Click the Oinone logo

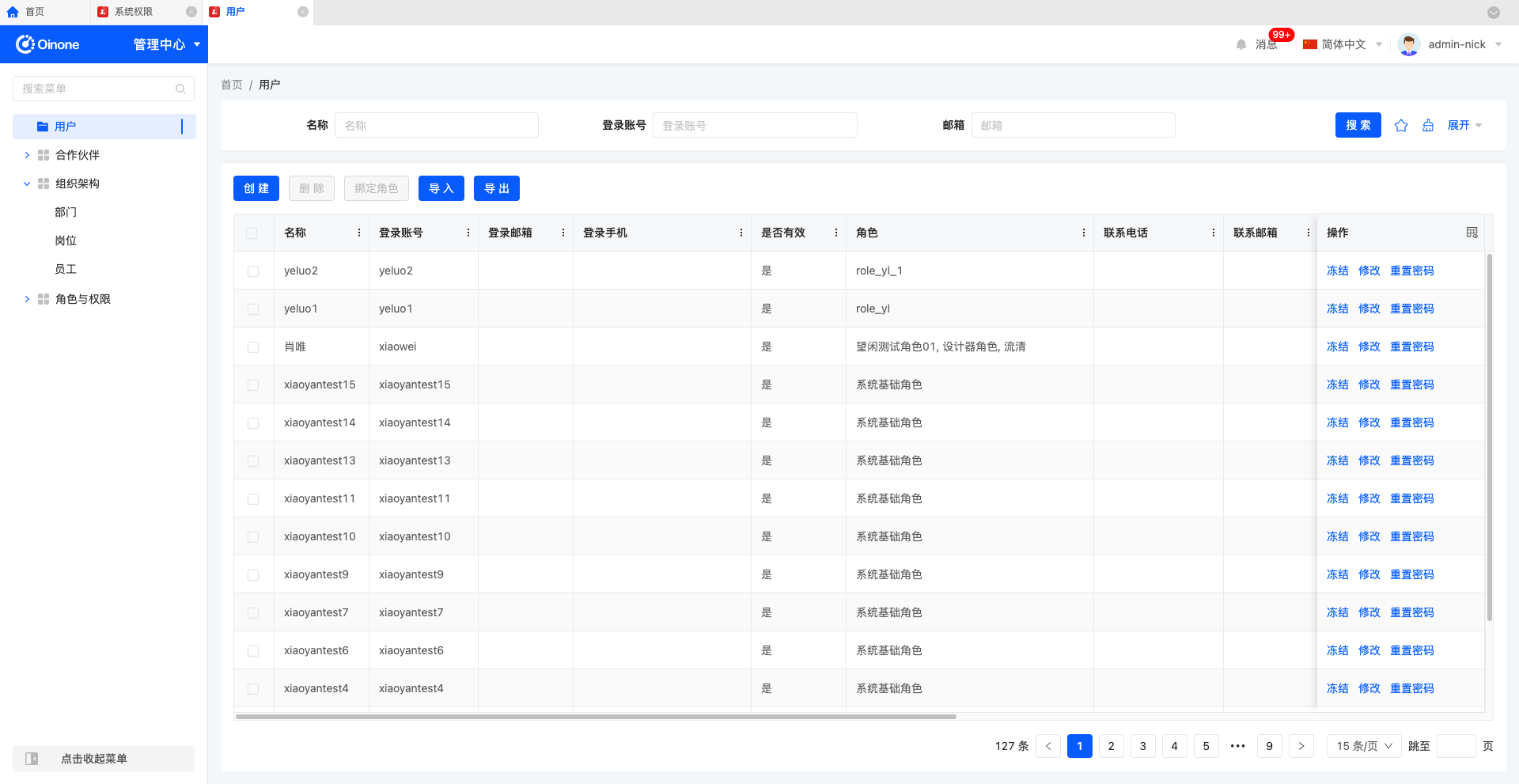(47, 44)
